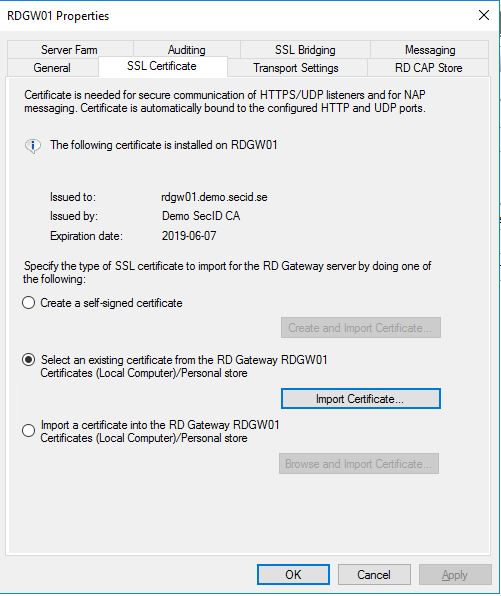The height and width of the screenshot is (596, 501).
Task: Go to the Messaging tab
Action: [x=430, y=50]
